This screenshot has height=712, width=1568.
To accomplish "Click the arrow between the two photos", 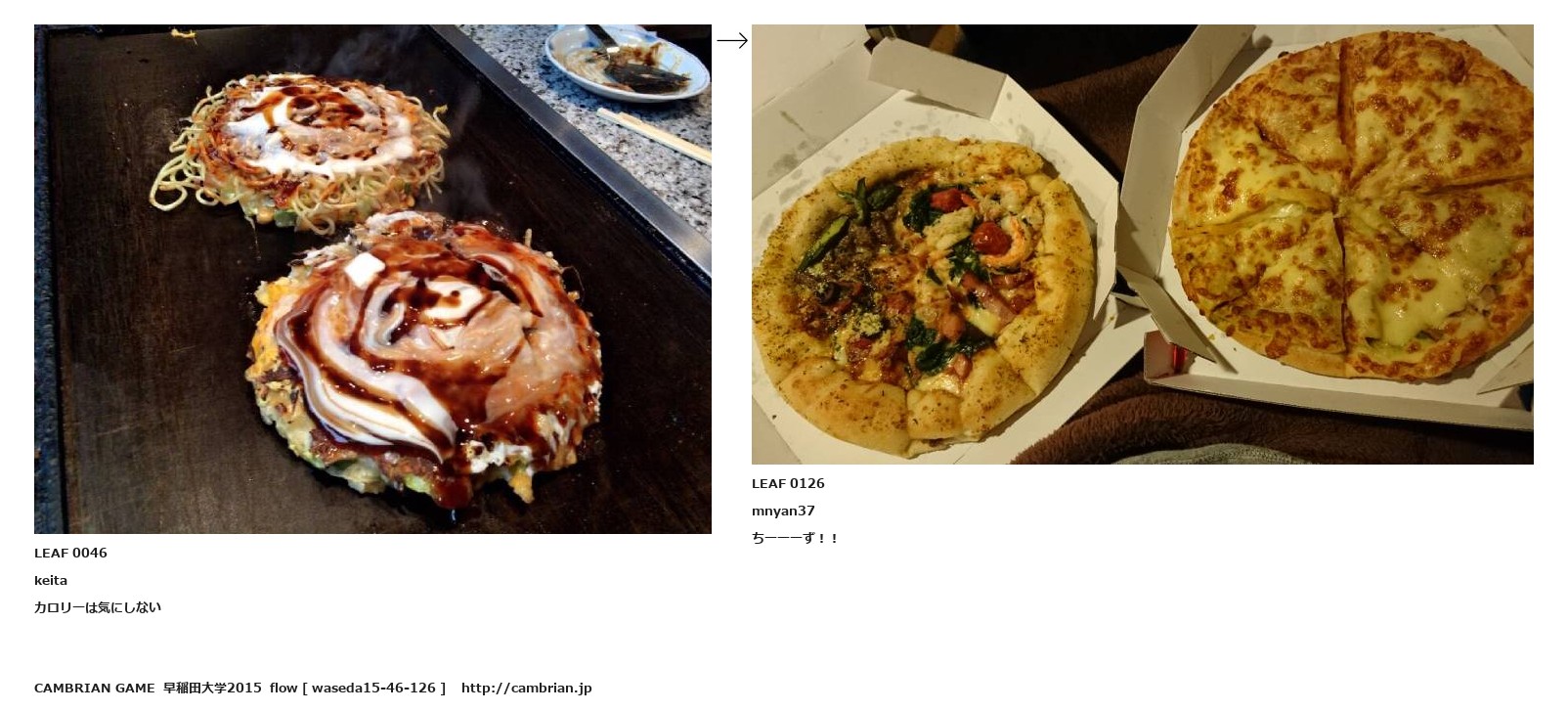I will (x=732, y=40).
